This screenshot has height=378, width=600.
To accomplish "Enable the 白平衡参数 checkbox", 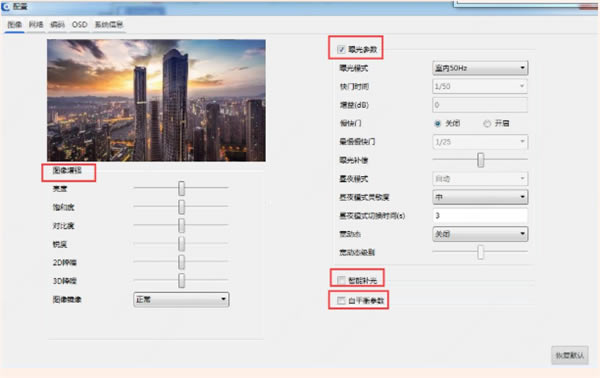I will coord(341,301).
